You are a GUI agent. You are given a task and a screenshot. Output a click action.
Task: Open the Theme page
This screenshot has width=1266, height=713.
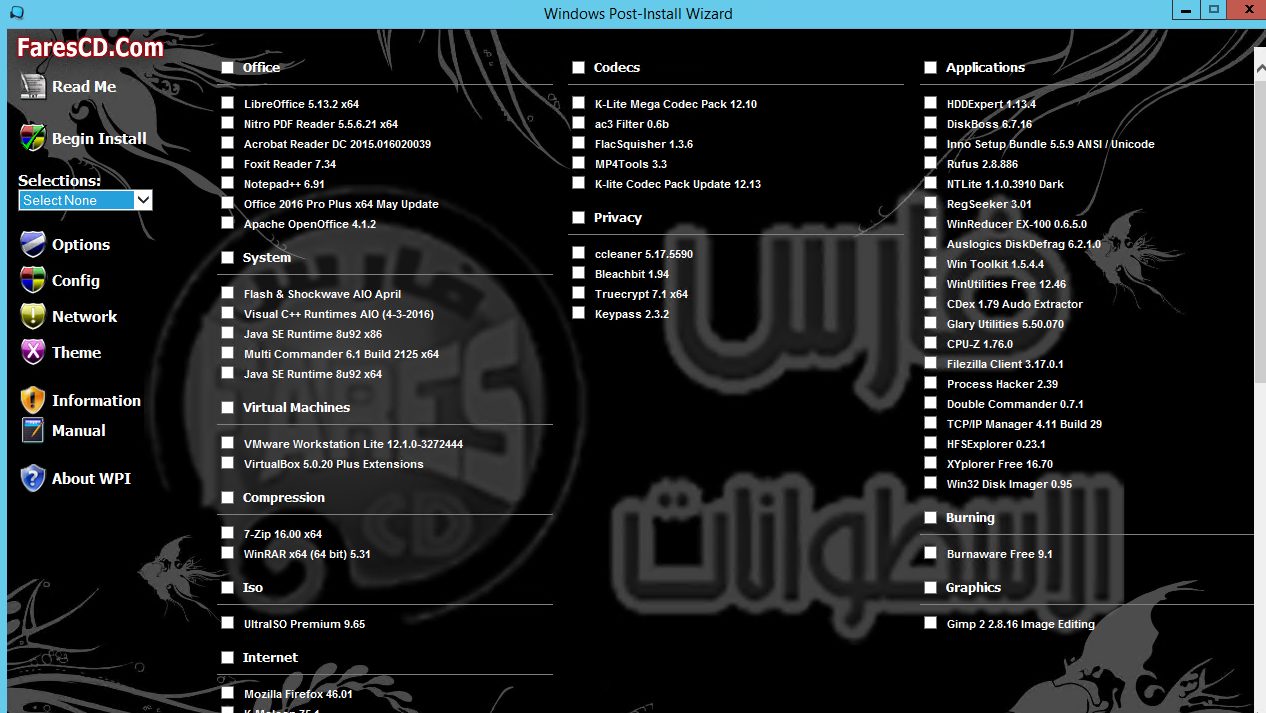pos(77,353)
